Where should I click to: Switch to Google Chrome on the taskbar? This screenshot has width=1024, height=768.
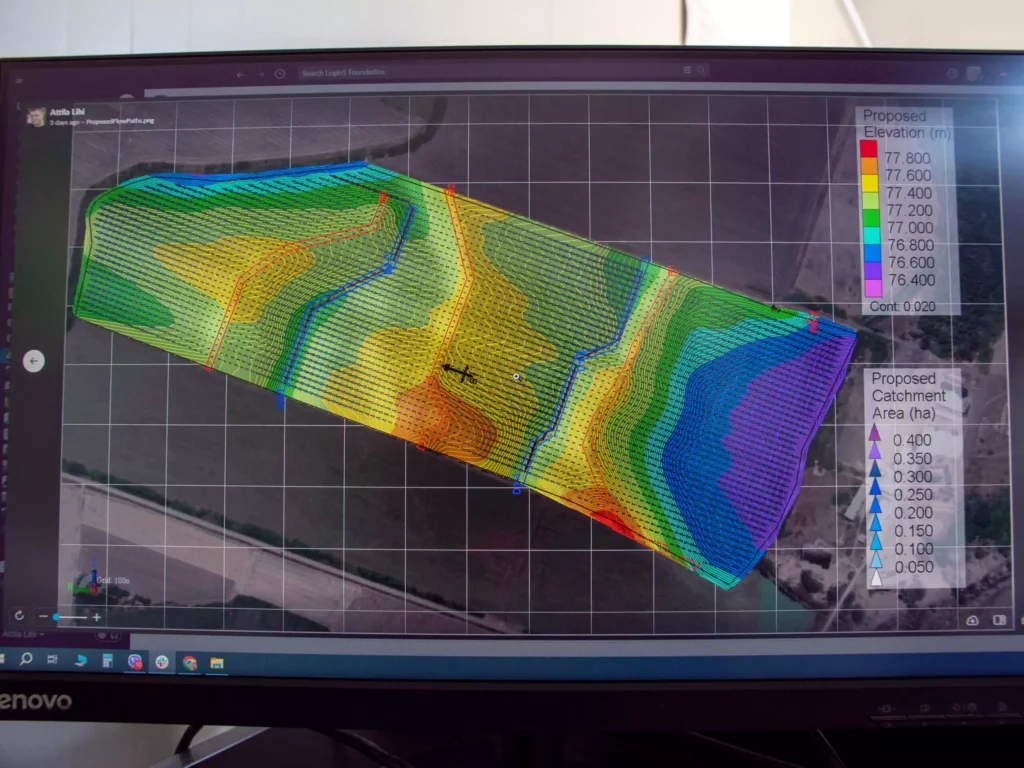(x=189, y=664)
